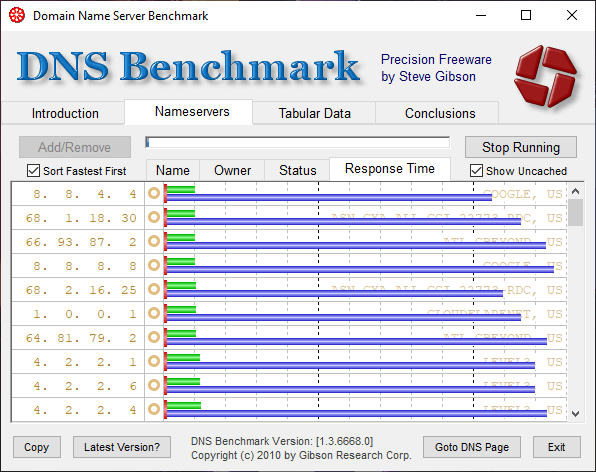The height and width of the screenshot is (472, 596).
Task: Switch to the Tabular Data tab
Action: click(314, 113)
